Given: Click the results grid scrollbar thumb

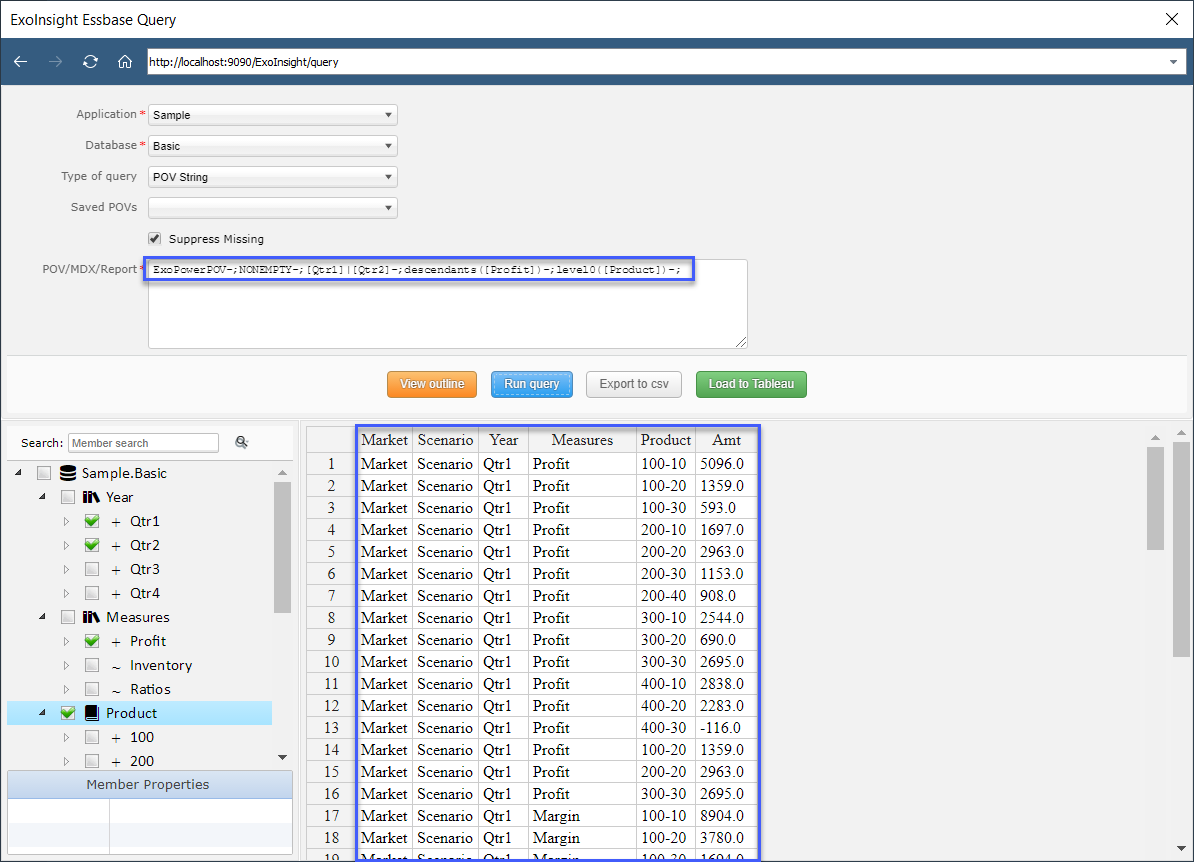Looking at the screenshot, I should [1155, 498].
